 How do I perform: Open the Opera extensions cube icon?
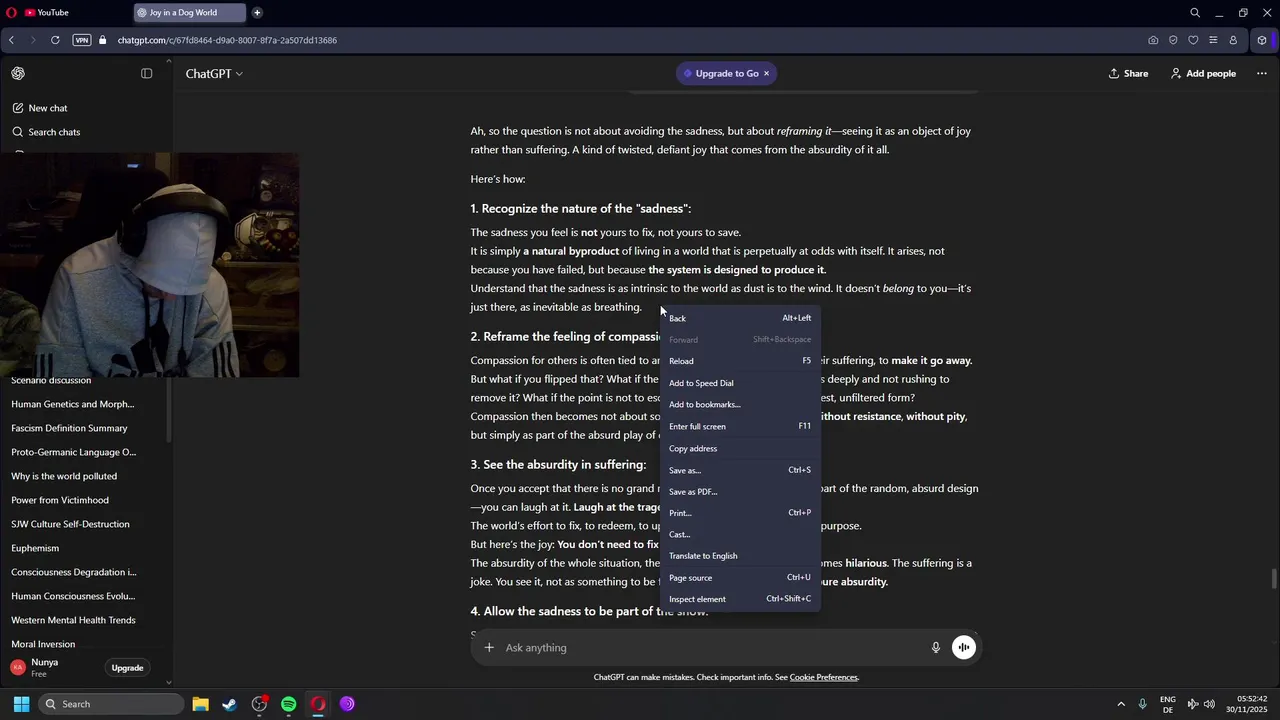(x=1262, y=40)
